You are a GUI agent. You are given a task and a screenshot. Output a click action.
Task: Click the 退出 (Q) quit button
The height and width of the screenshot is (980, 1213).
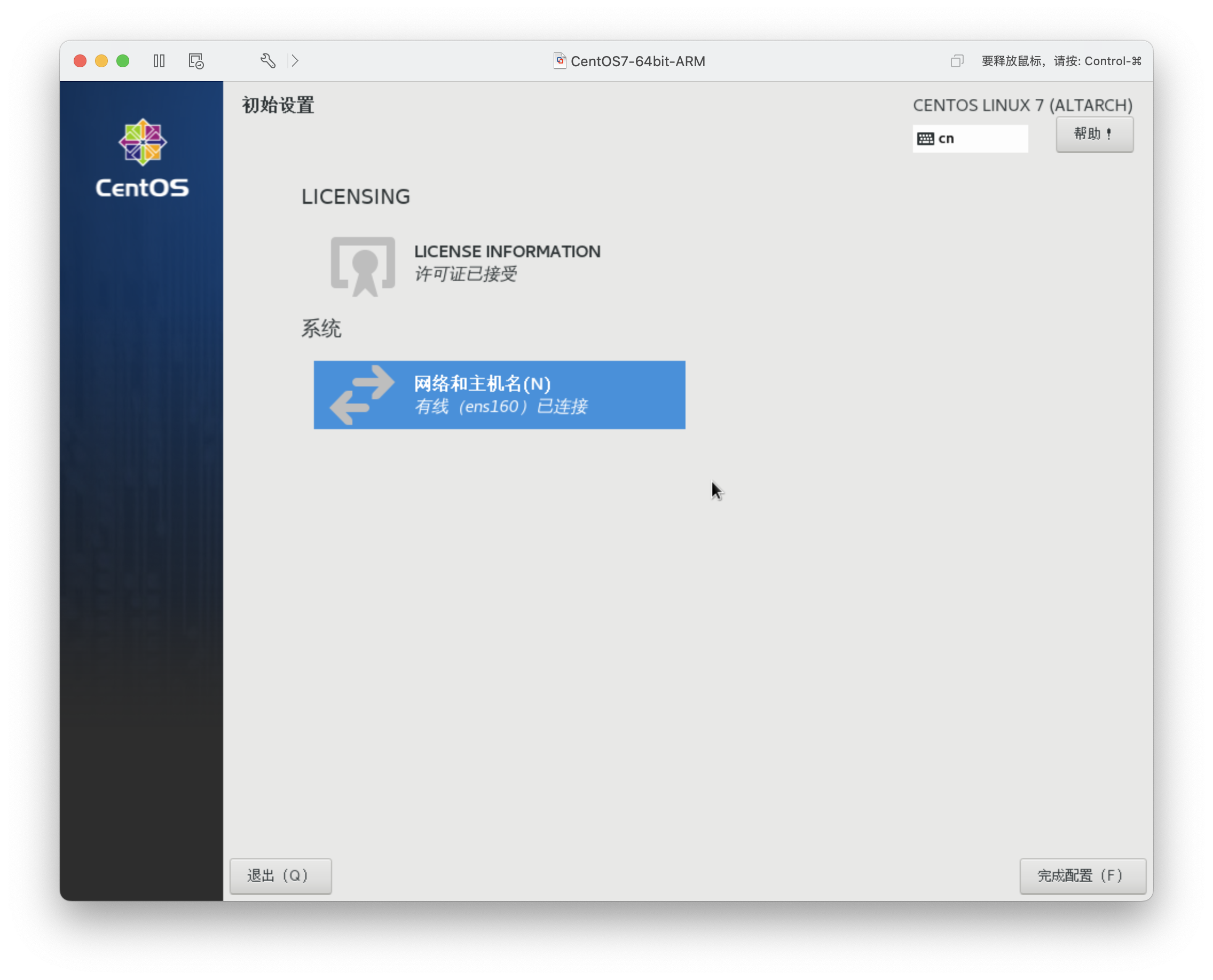281,875
